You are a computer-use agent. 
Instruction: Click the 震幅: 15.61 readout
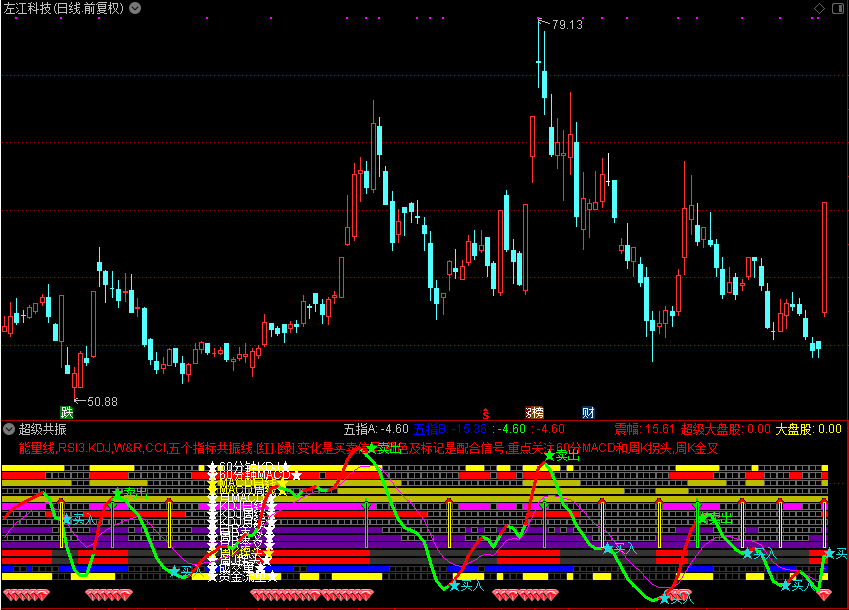(x=644, y=429)
